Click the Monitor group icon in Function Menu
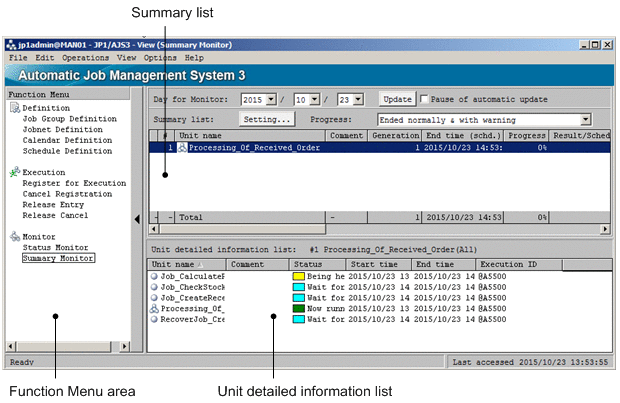 (x=14, y=237)
